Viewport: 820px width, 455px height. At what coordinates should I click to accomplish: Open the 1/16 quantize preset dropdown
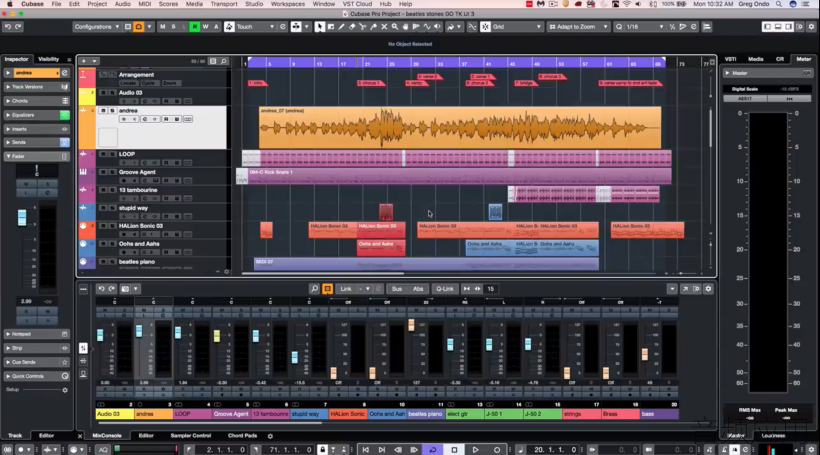645,27
